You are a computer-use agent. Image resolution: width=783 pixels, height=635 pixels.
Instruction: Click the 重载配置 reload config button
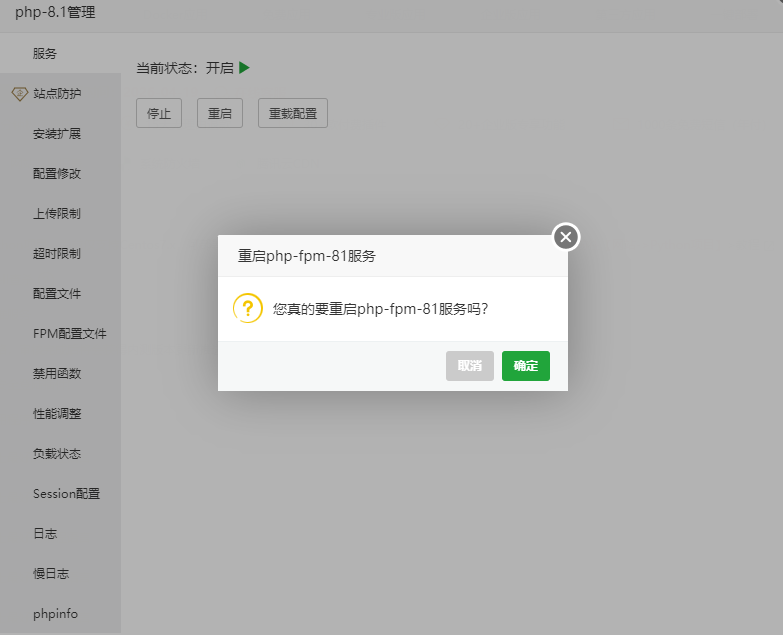pos(292,113)
